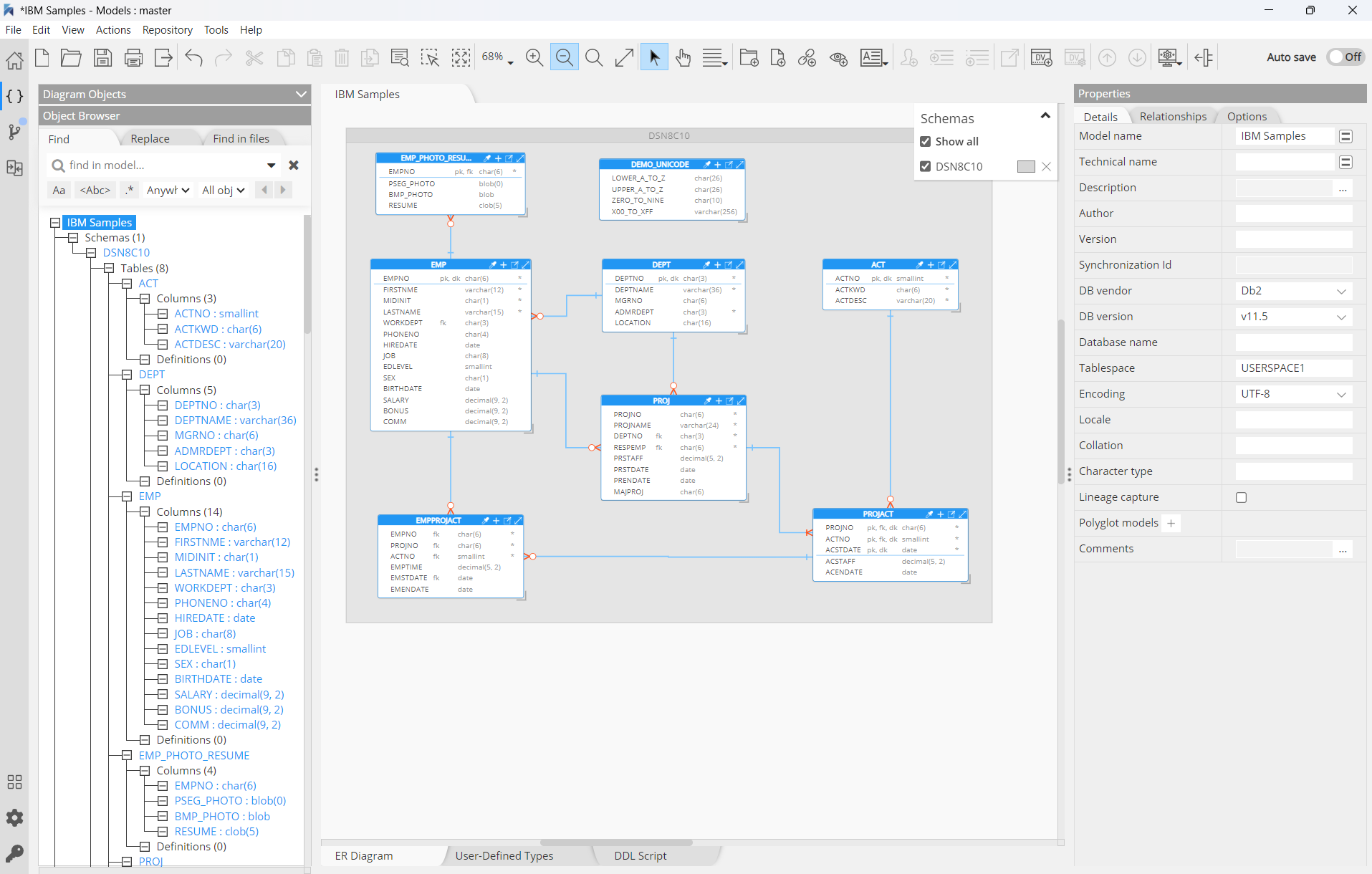This screenshot has width=1372, height=874.
Task: Open the DB vendor dropdown
Action: pyautogui.click(x=1293, y=291)
